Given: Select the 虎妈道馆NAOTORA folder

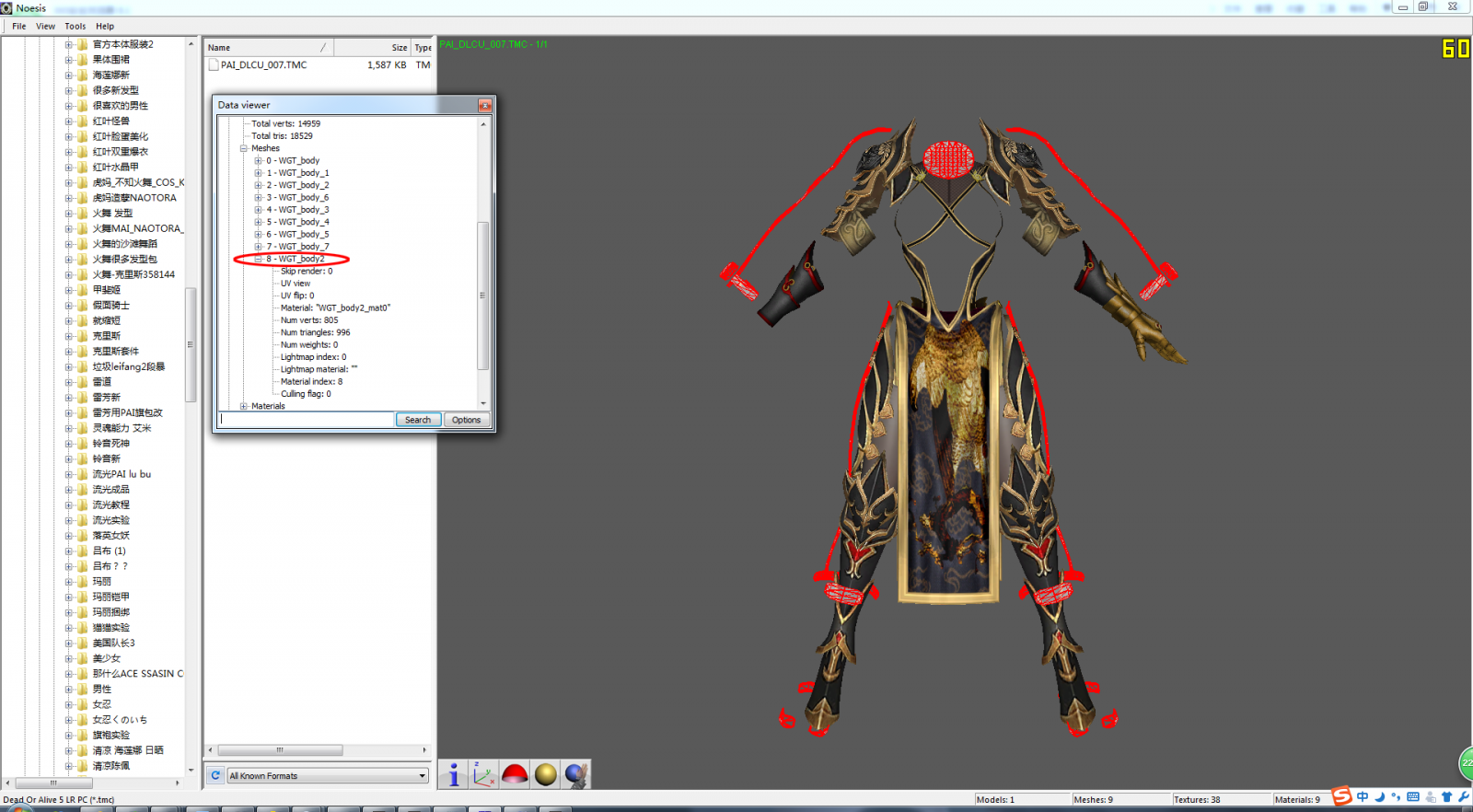Looking at the screenshot, I should click(x=134, y=198).
